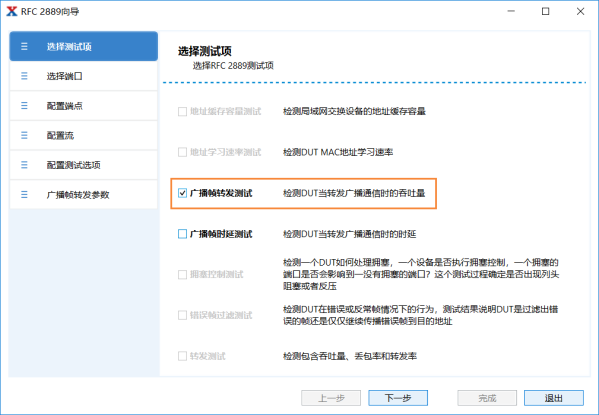The height and width of the screenshot is (415, 599).
Task: Click the list icon beside 选择端口
Action: (24, 76)
